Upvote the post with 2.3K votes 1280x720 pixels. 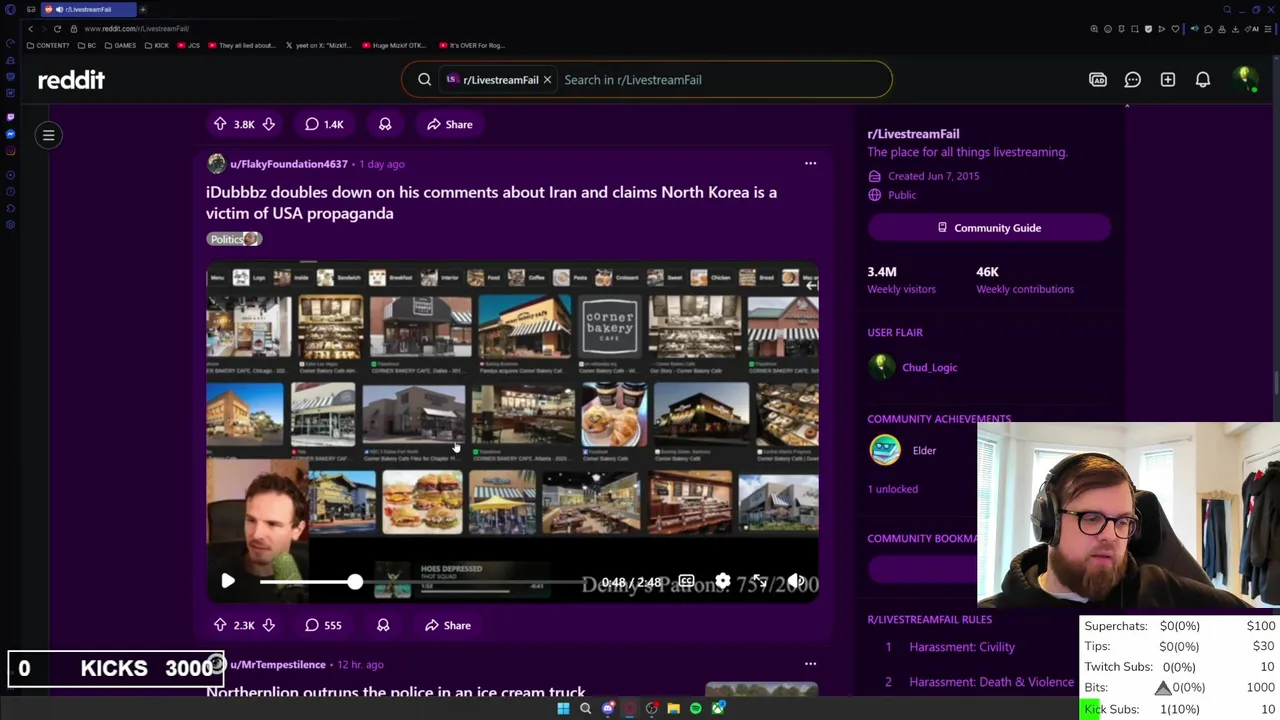click(x=220, y=625)
